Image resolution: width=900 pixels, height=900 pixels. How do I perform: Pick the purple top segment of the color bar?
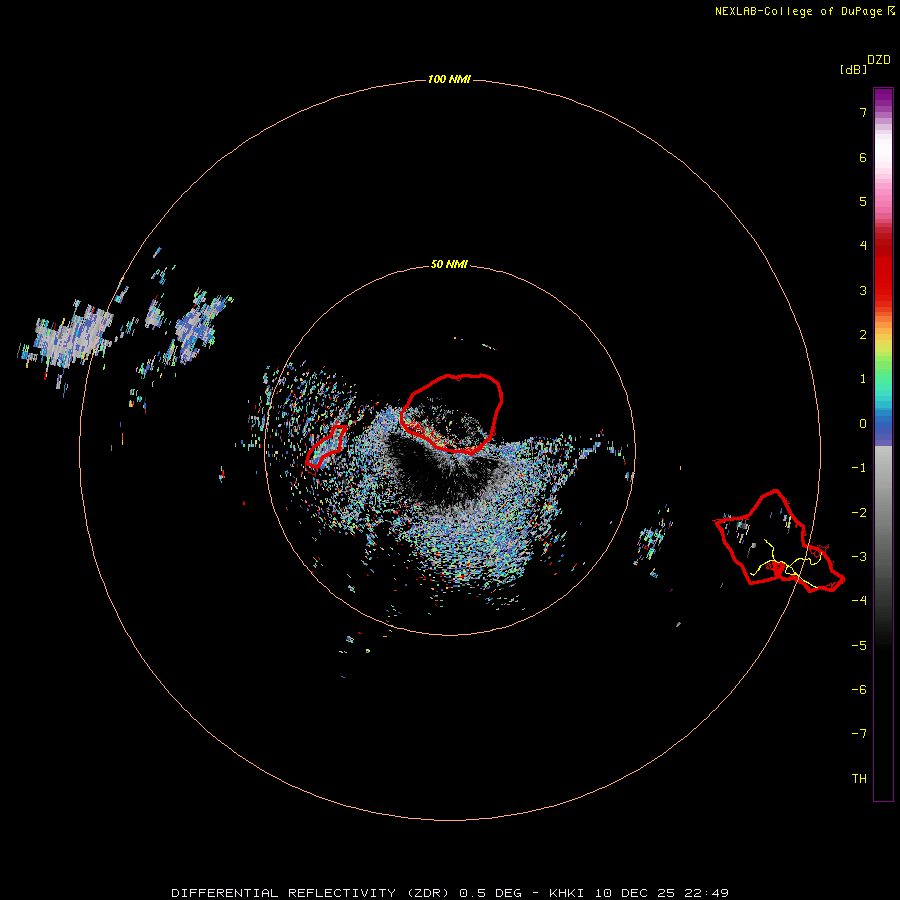tap(883, 98)
